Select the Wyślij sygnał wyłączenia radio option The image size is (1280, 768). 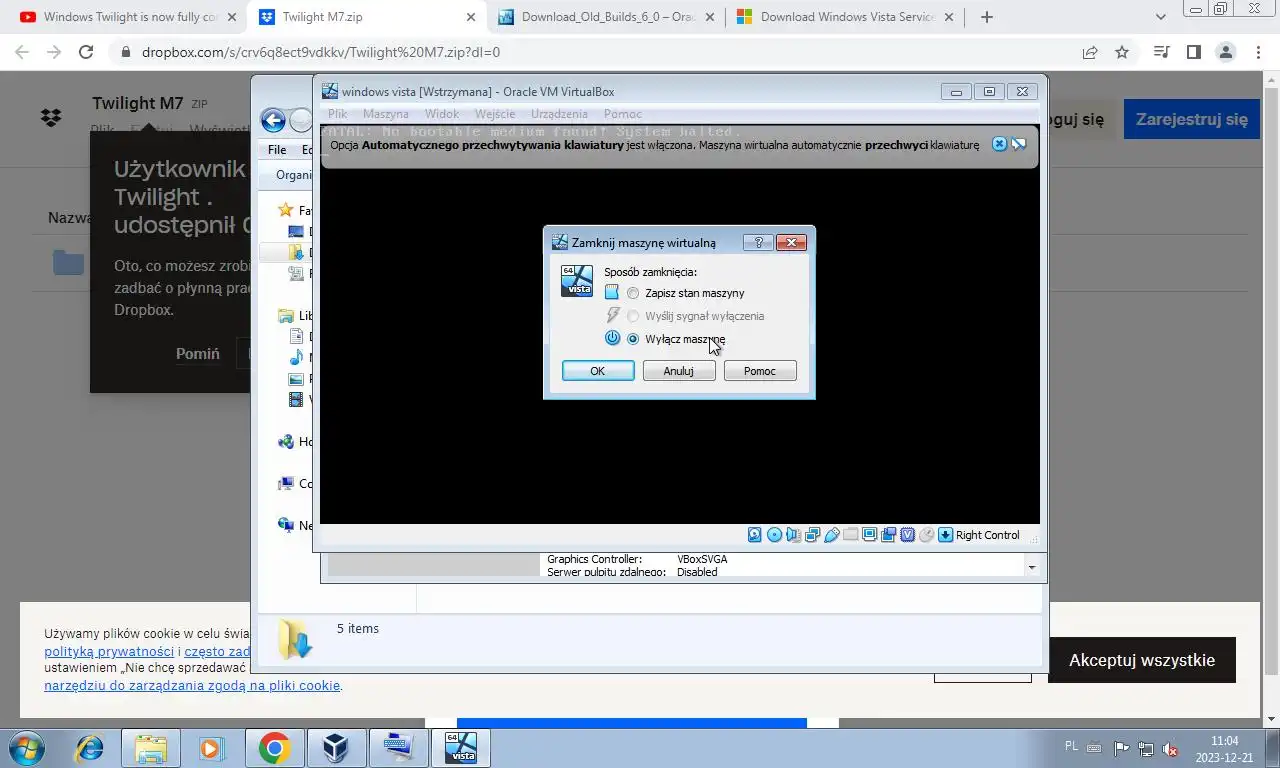633,316
